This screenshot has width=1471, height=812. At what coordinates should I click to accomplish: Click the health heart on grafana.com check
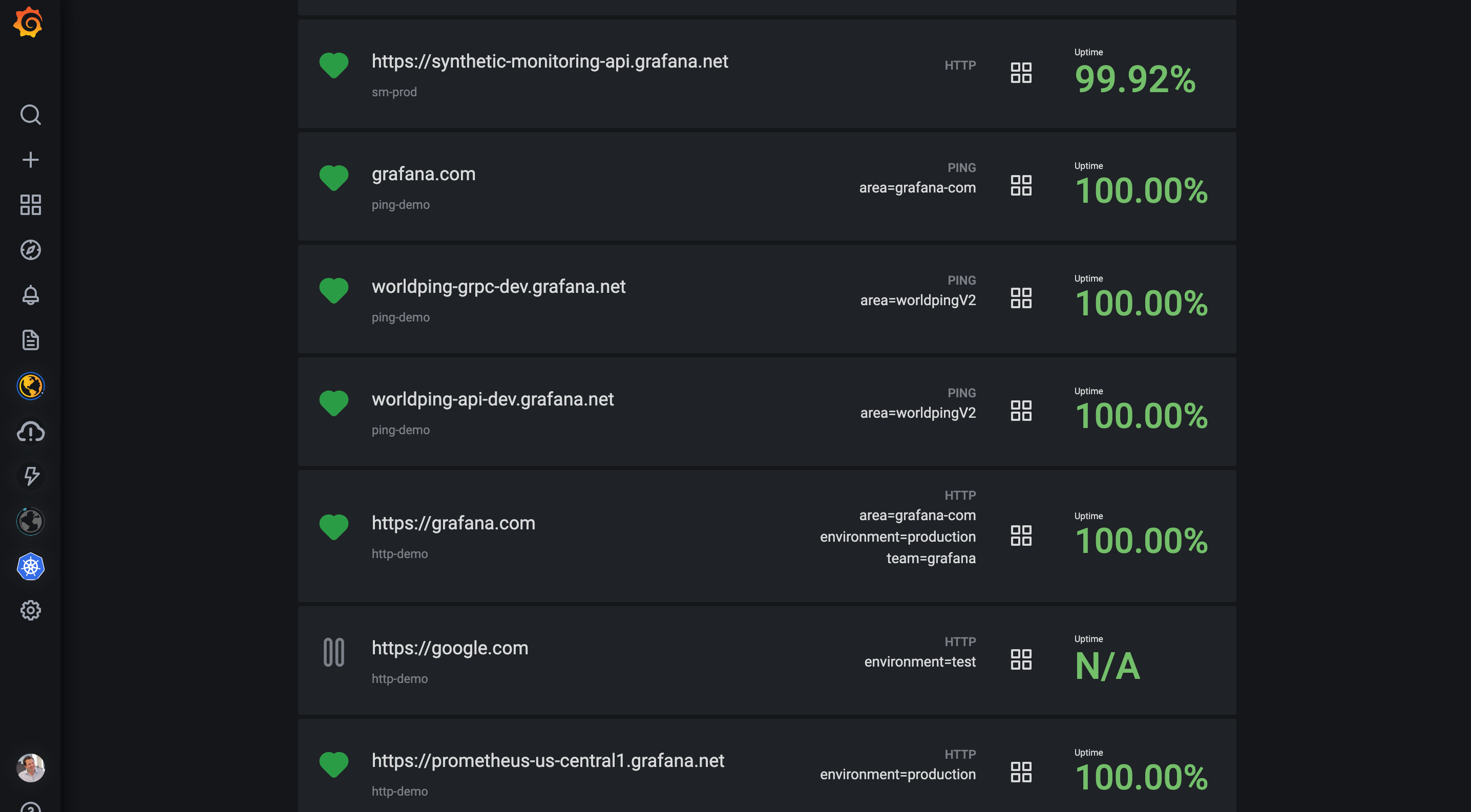pos(334,177)
